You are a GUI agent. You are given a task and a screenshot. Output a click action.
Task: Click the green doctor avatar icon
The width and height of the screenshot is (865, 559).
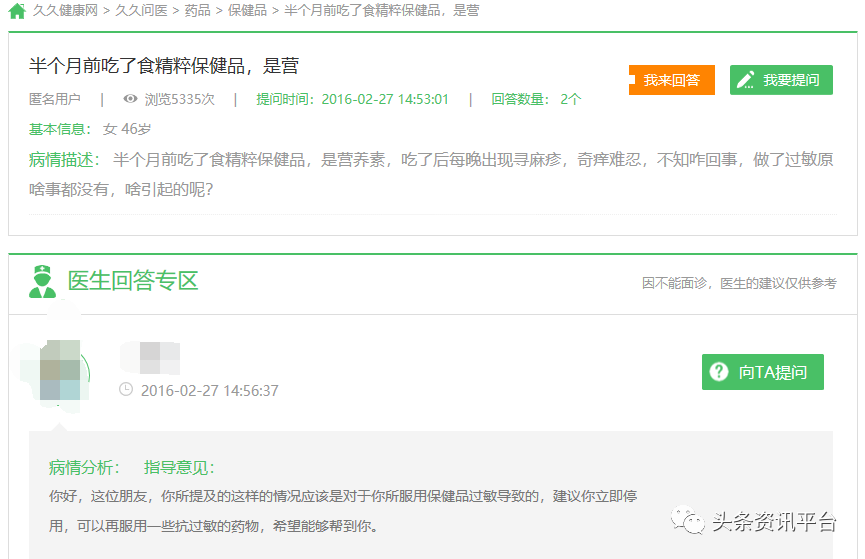click(42, 281)
